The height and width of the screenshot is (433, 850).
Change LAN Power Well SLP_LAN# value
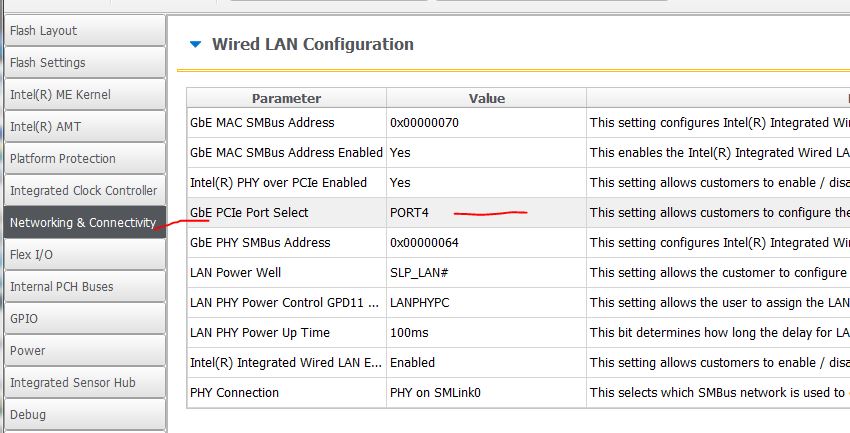click(x=486, y=272)
